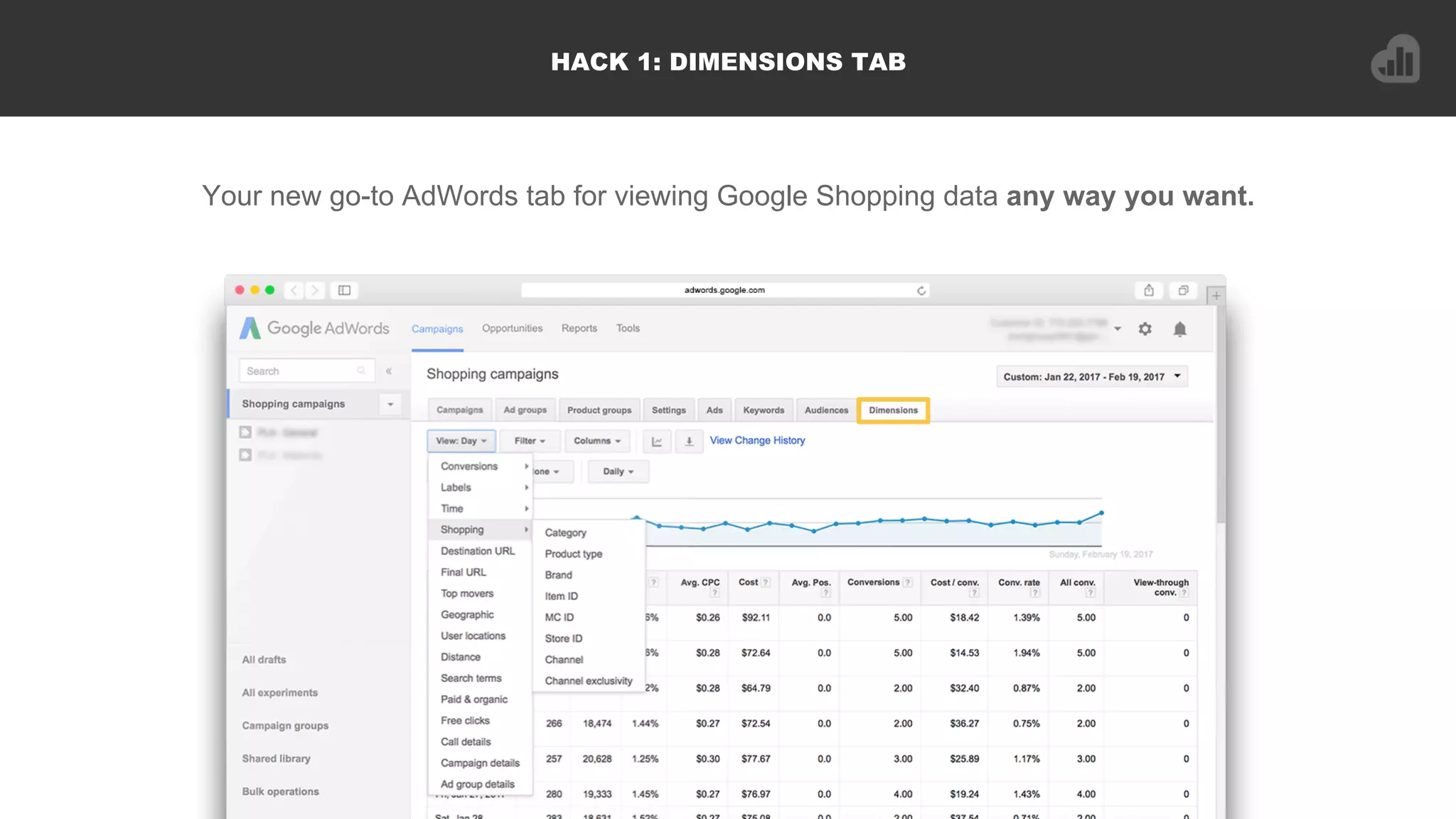
Task: Open the Filter dropdown
Action: click(x=530, y=441)
